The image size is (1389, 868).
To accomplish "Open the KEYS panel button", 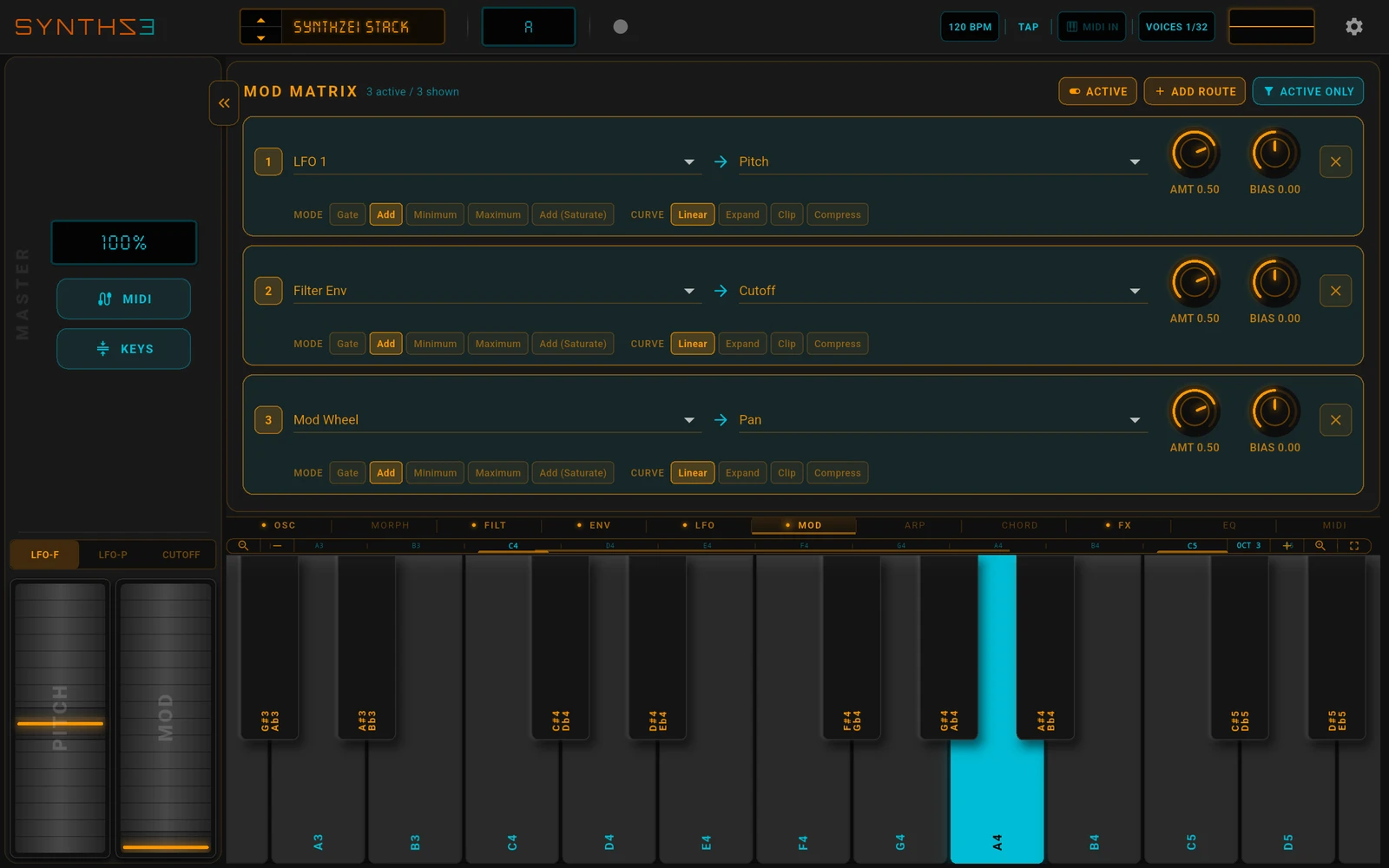I will click(124, 349).
